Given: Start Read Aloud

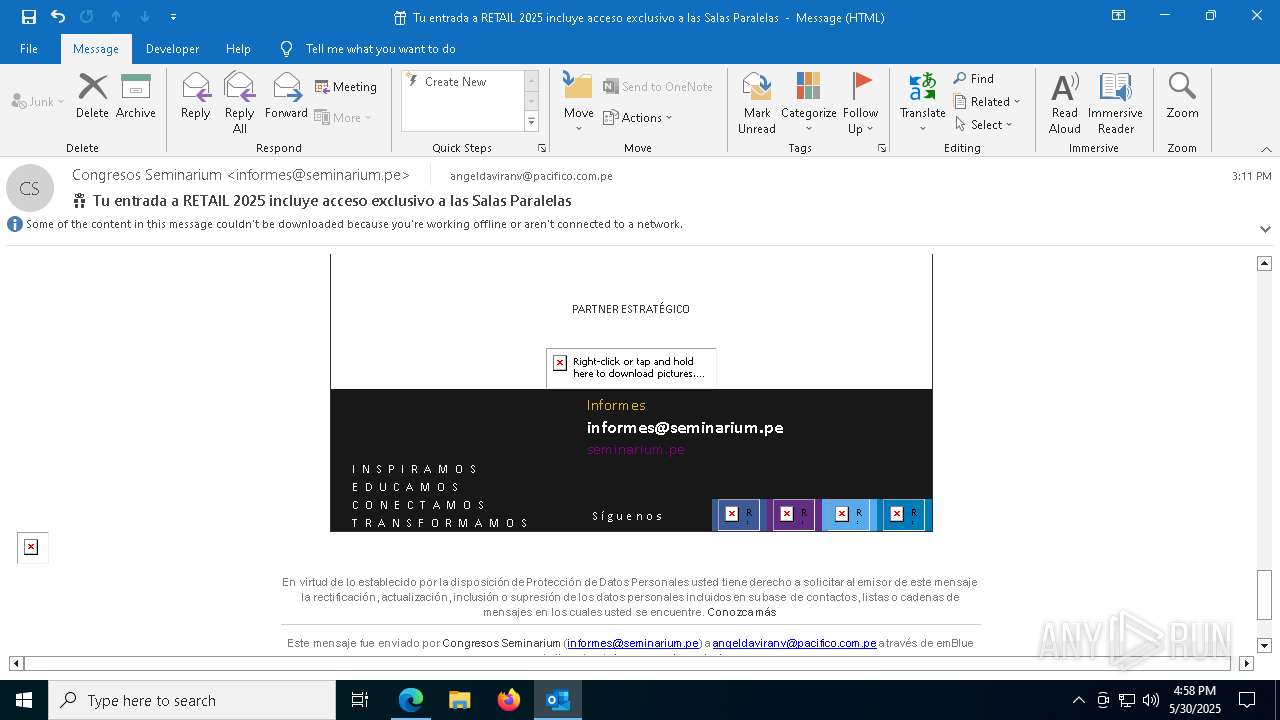Looking at the screenshot, I should (1065, 102).
